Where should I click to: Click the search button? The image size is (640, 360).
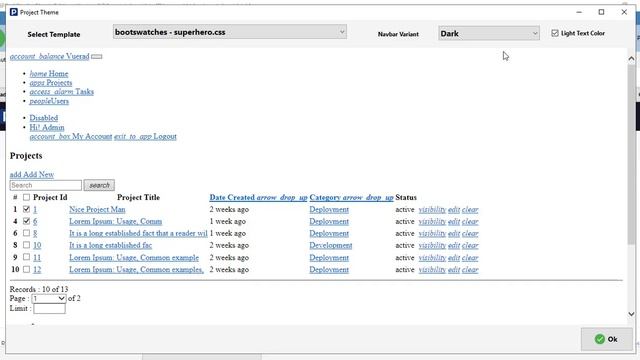[x=99, y=185]
